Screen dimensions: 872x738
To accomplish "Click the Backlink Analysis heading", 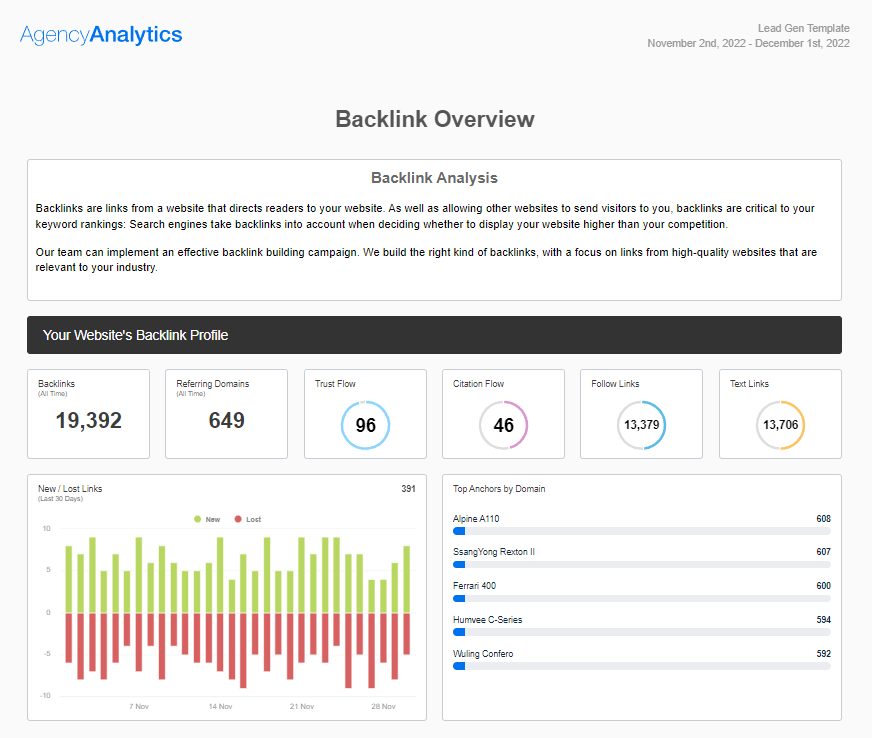I will [x=434, y=178].
